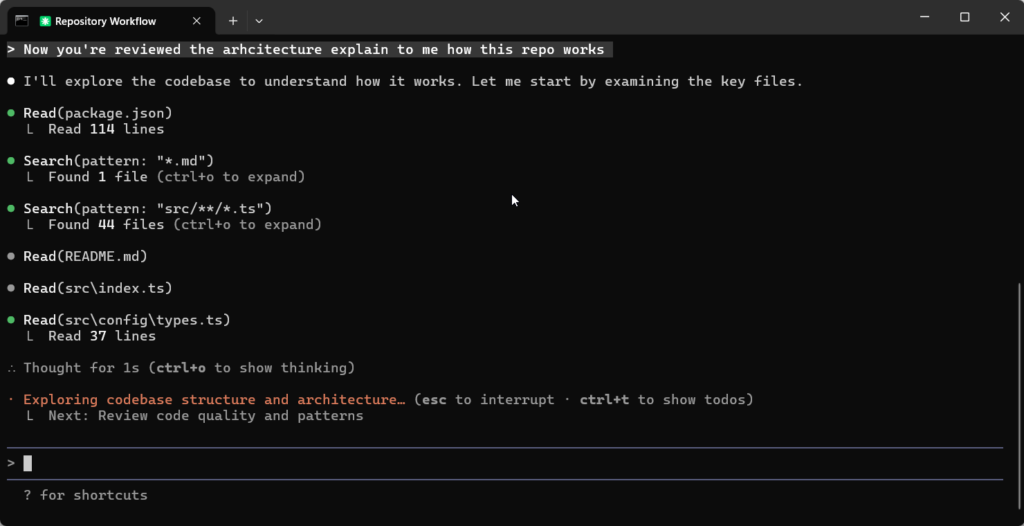Click the terminal app icon in title bar
This screenshot has height=526, width=1024.
(x=22, y=20)
